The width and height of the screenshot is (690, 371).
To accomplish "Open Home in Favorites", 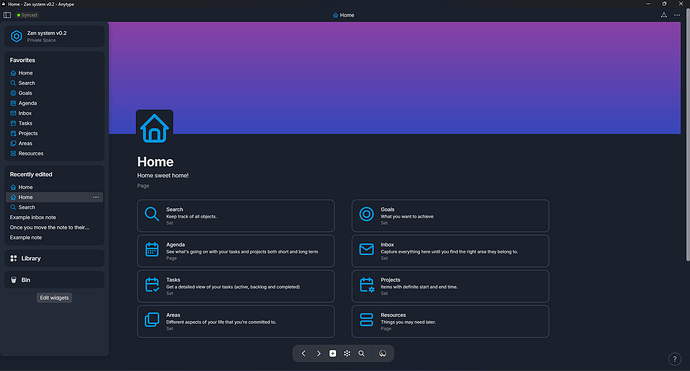I will click(x=55, y=73).
